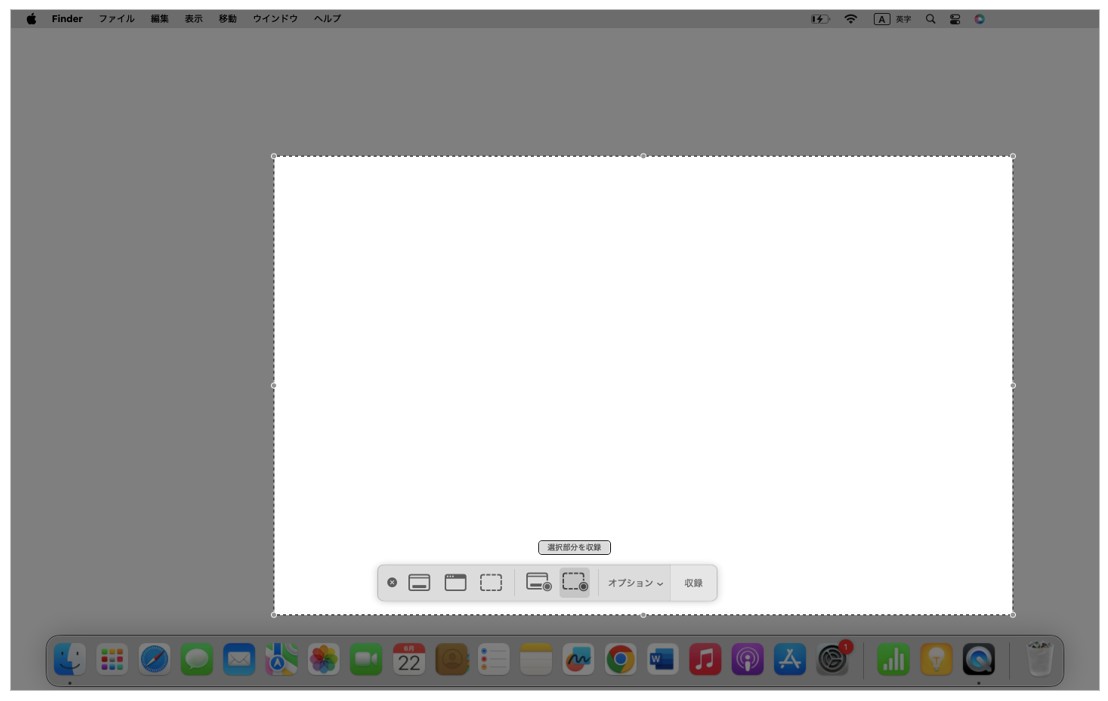Click the left-edge midpoint selection handle
The height and width of the screenshot is (701, 1108).
[x=274, y=386]
